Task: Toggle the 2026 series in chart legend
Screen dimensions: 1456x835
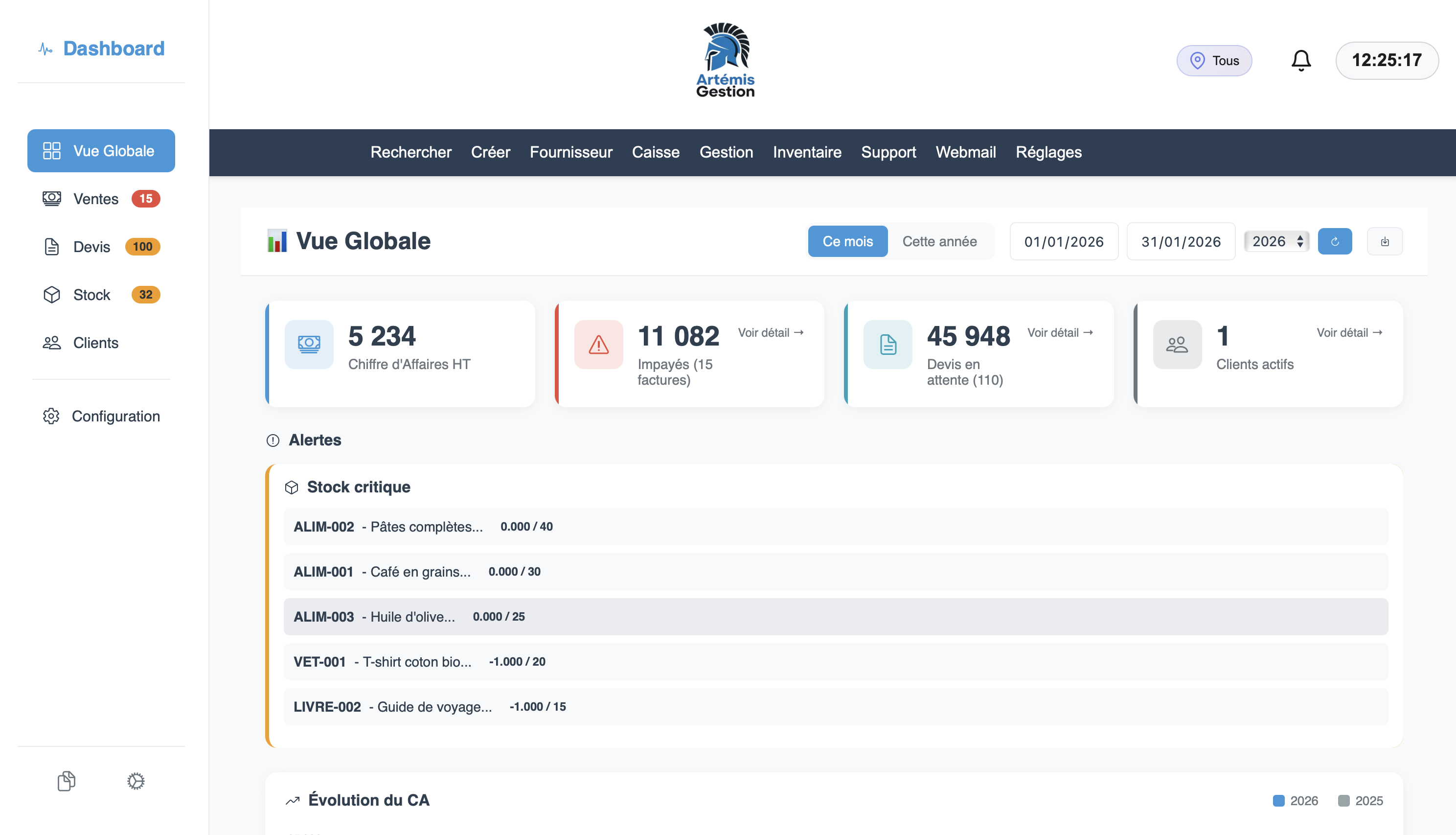Action: (x=1295, y=801)
